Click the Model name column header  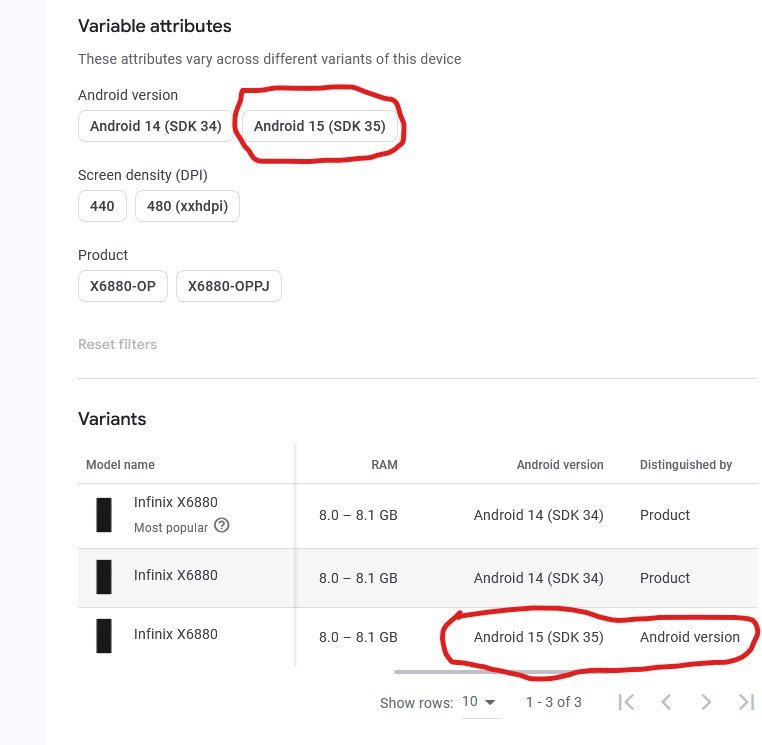pyautogui.click(x=120, y=465)
